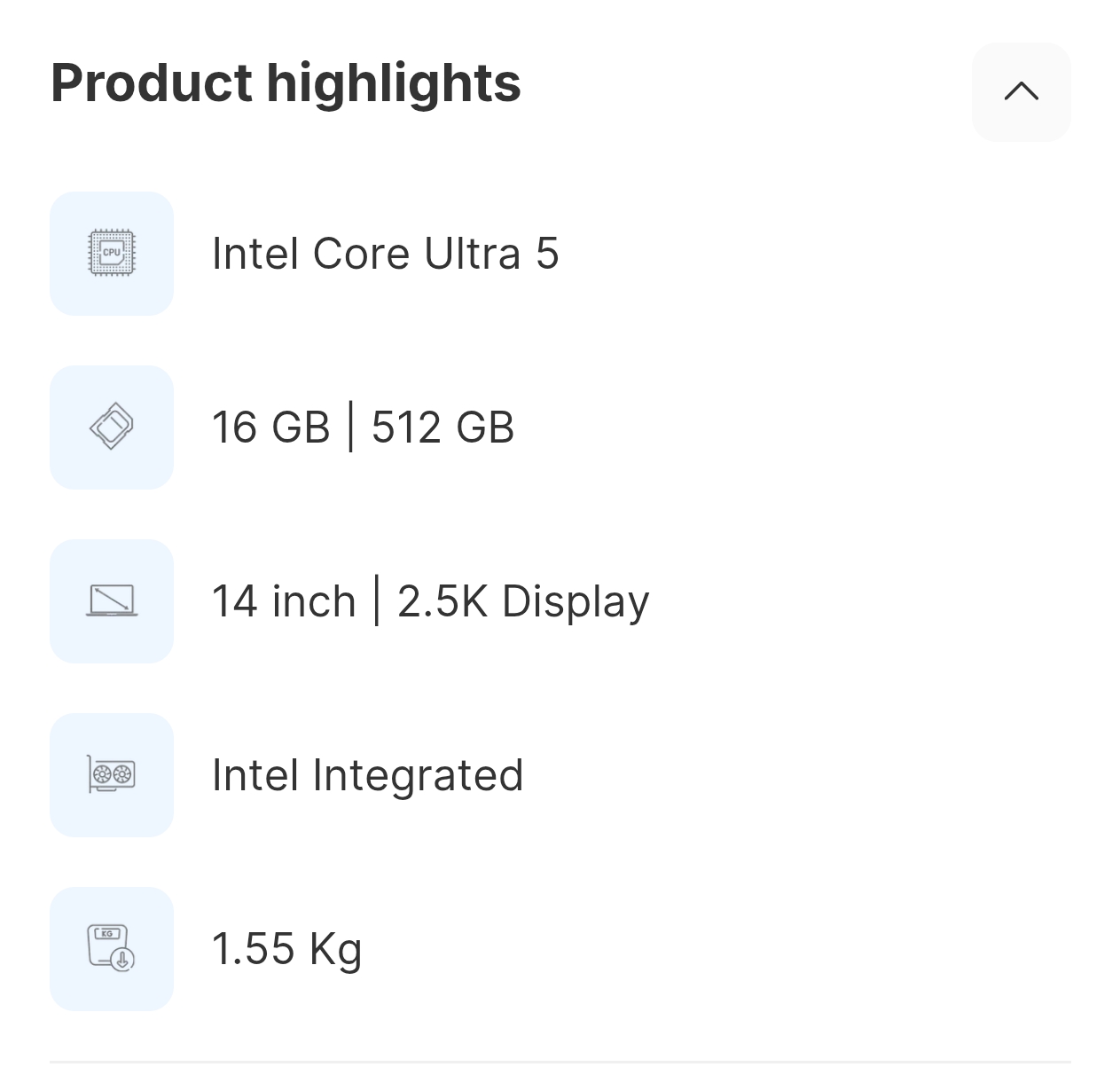The width and height of the screenshot is (1120, 1067).
Task: Click the memory chip icon
Action: 112,427
